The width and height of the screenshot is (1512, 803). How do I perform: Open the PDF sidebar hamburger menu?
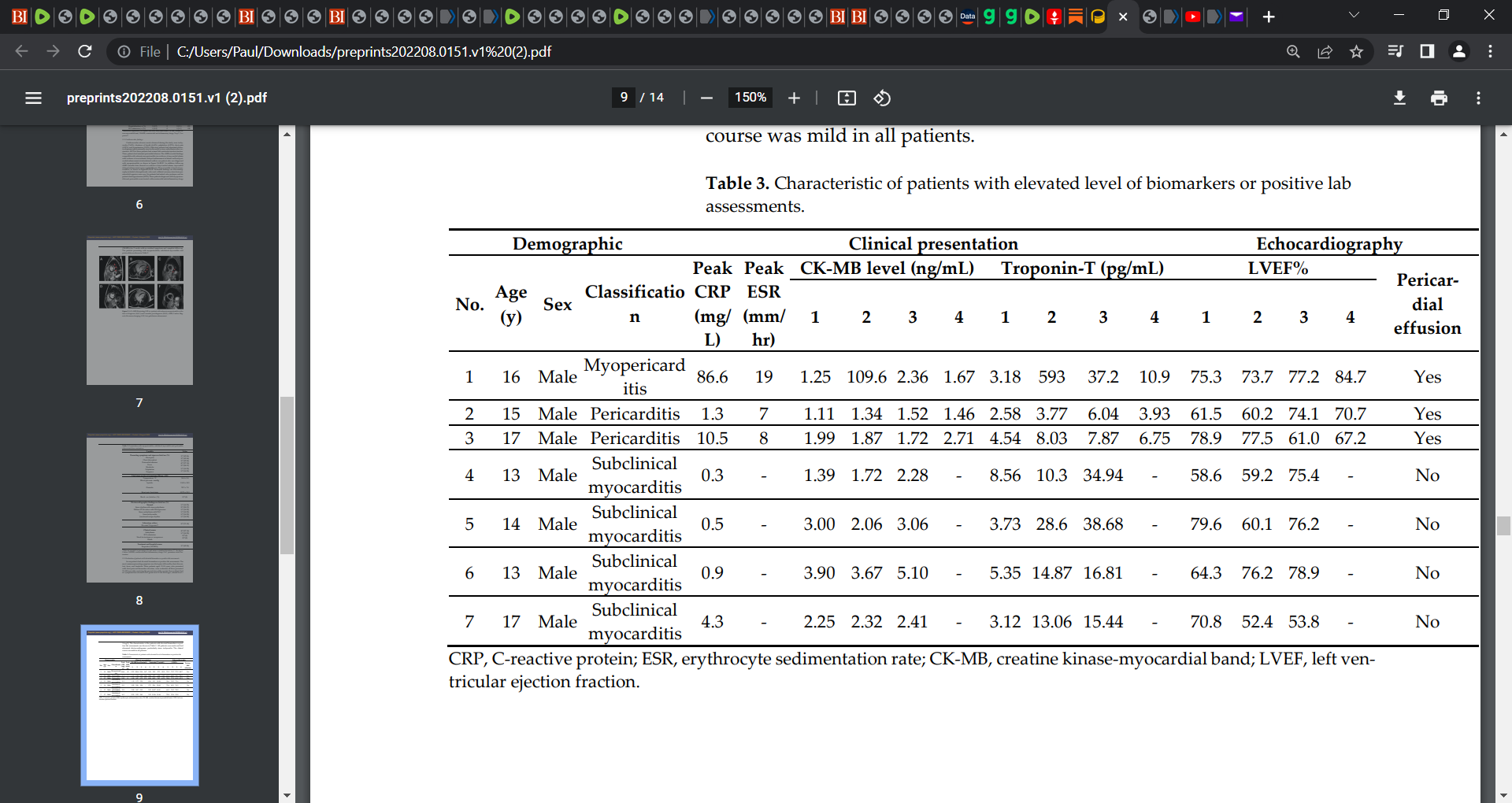coord(33,98)
